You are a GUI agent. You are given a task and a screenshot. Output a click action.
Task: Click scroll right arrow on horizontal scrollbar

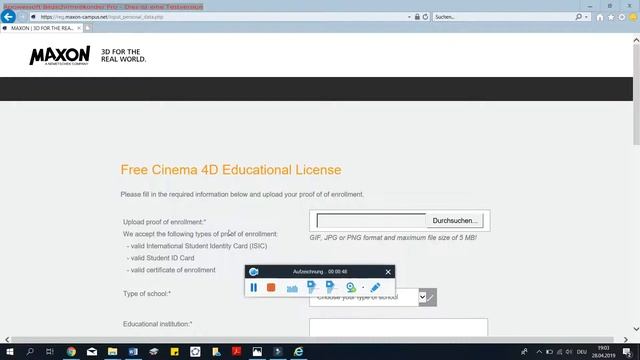pos(626,340)
